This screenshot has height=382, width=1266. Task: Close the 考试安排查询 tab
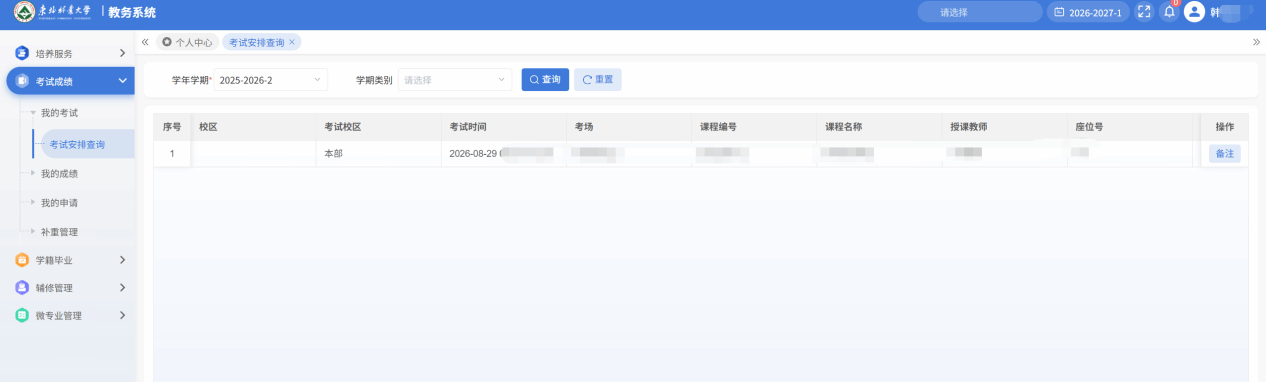coord(292,43)
